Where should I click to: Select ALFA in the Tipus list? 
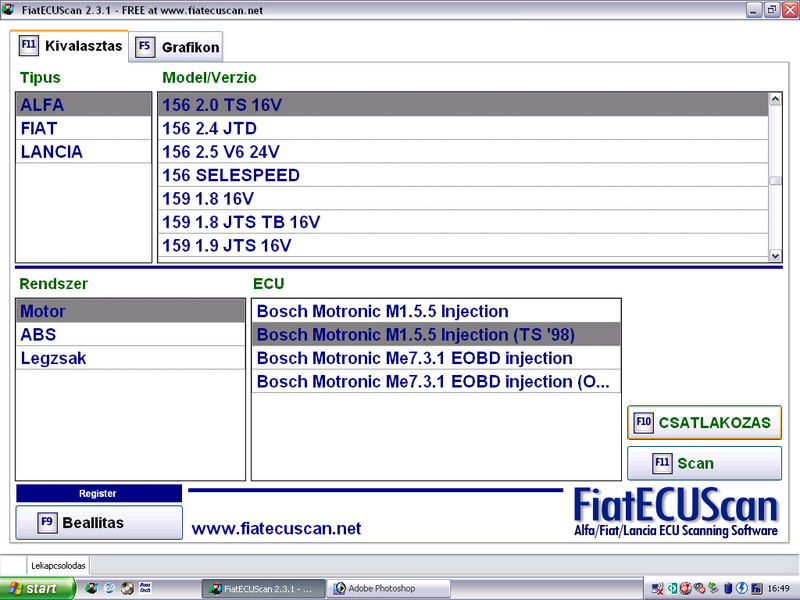pyautogui.click(x=84, y=105)
